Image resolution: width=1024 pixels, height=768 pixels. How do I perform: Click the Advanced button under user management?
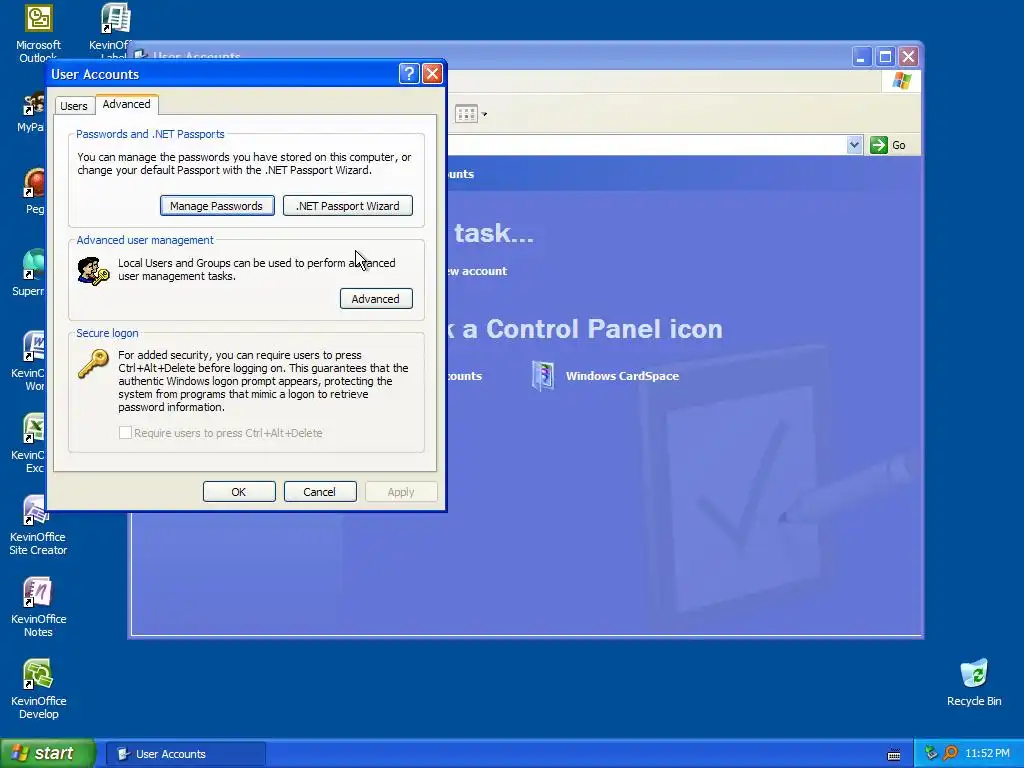pos(376,298)
